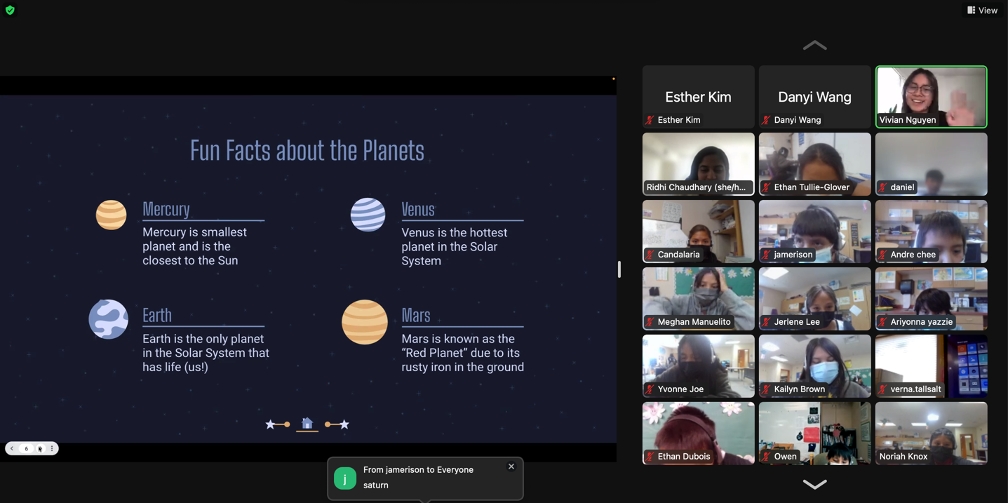The height and width of the screenshot is (504, 1008).
Task: Click Esther Kim's muted microphone icon
Action: click(x=650, y=120)
